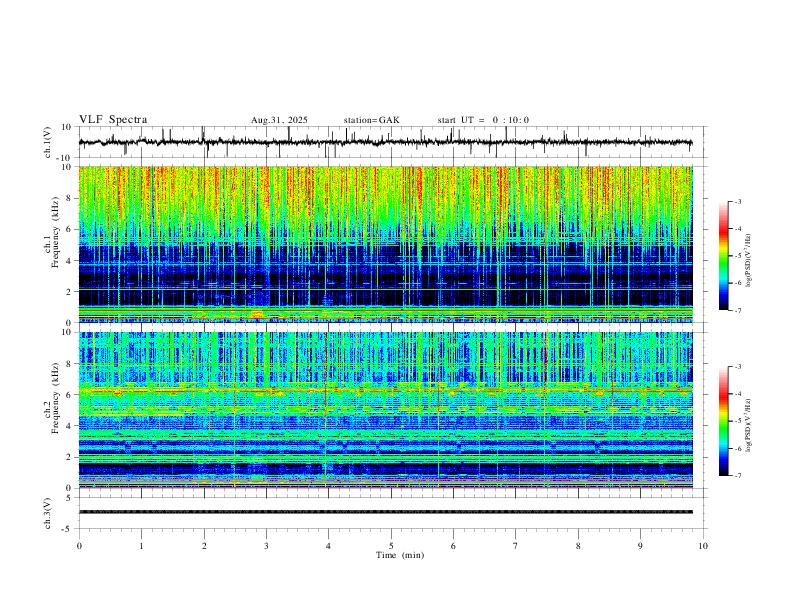This screenshot has height=612, width=792.
Task: Click the '8' kHz tick on ch.1 frequency axis
Action: click(x=70, y=198)
